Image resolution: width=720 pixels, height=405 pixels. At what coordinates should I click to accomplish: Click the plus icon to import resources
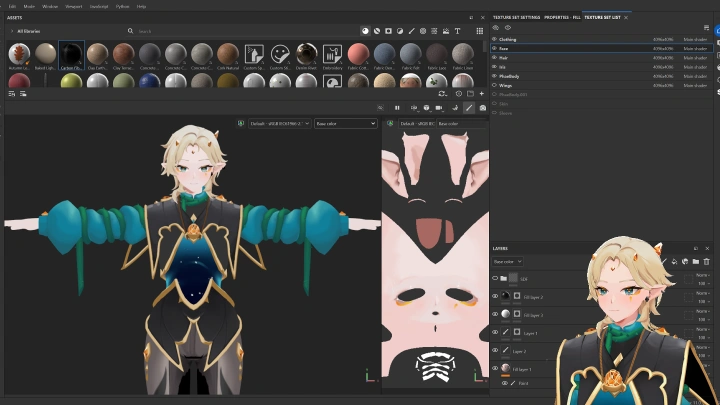[482, 94]
